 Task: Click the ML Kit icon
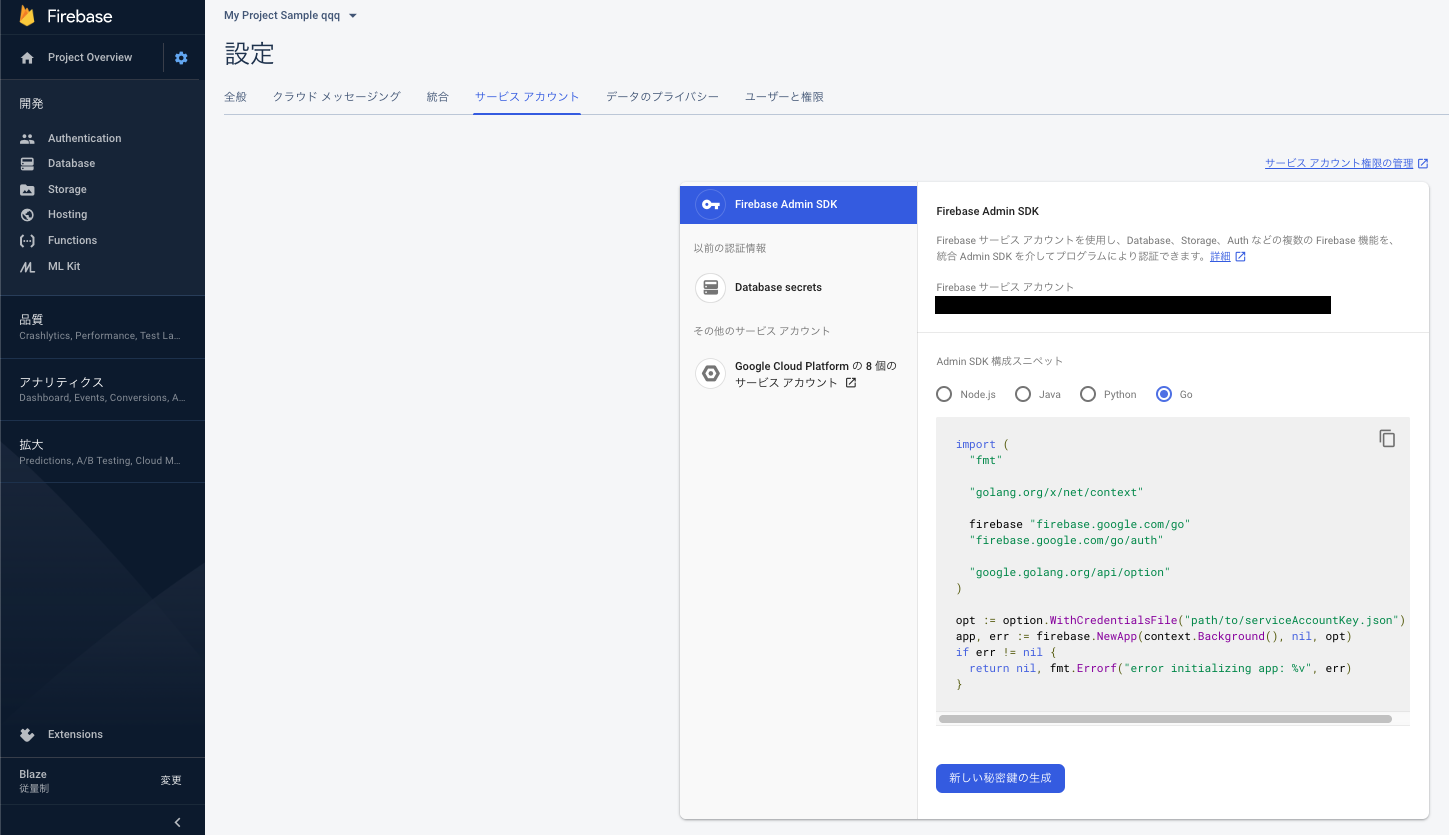(x=27, y=267)
